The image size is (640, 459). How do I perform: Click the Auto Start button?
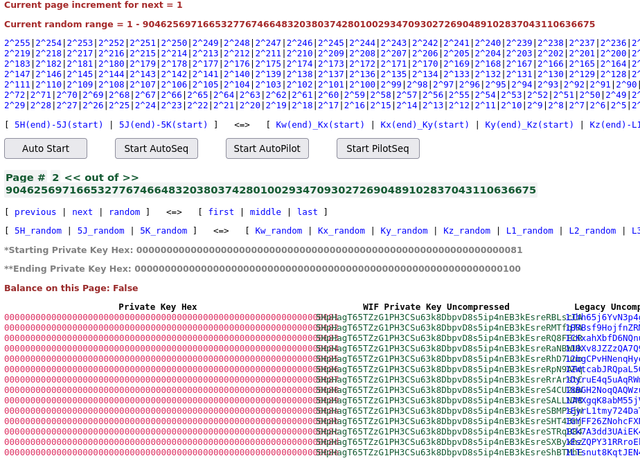(46, 149)
